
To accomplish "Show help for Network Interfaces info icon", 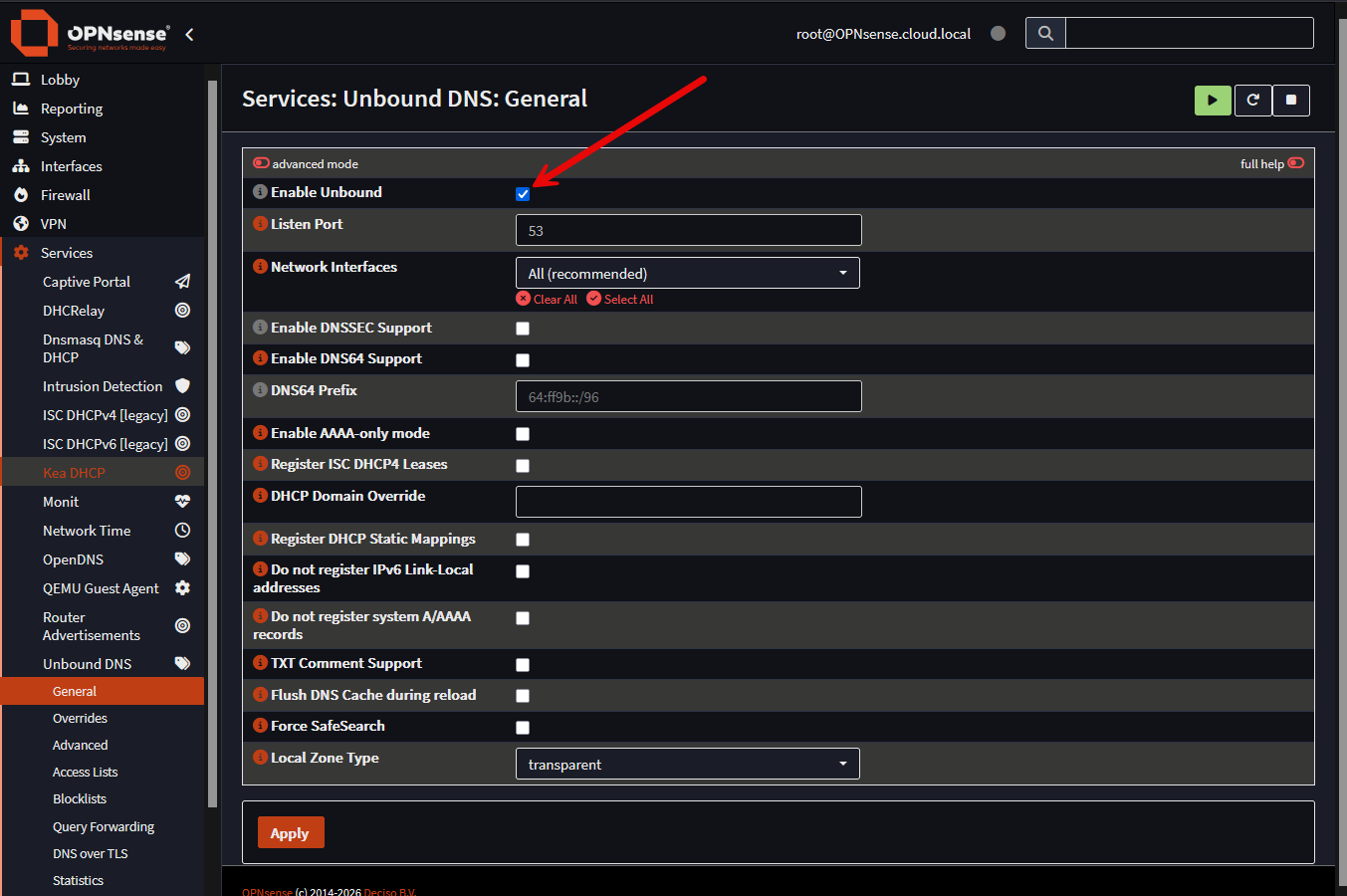I will 260,267.
